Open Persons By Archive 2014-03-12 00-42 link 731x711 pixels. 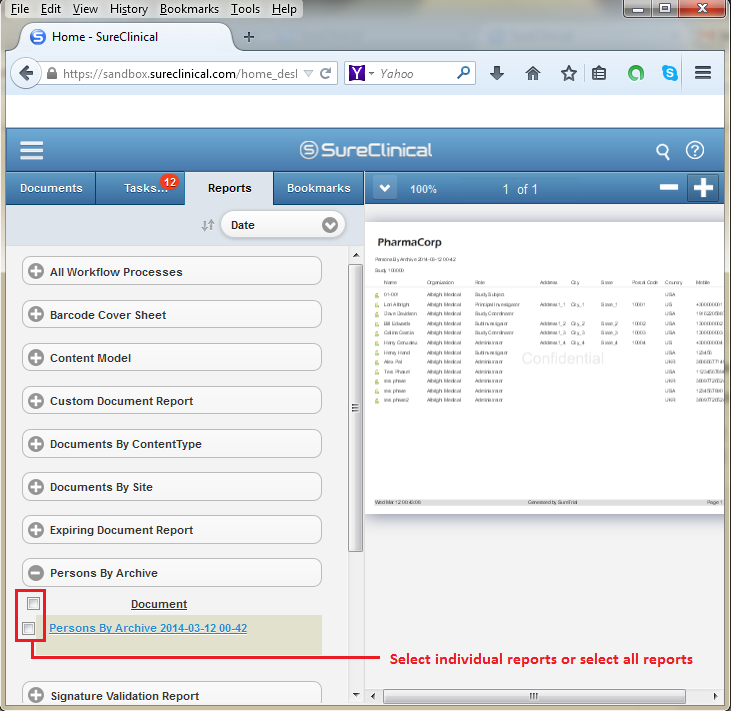point(148,628)
